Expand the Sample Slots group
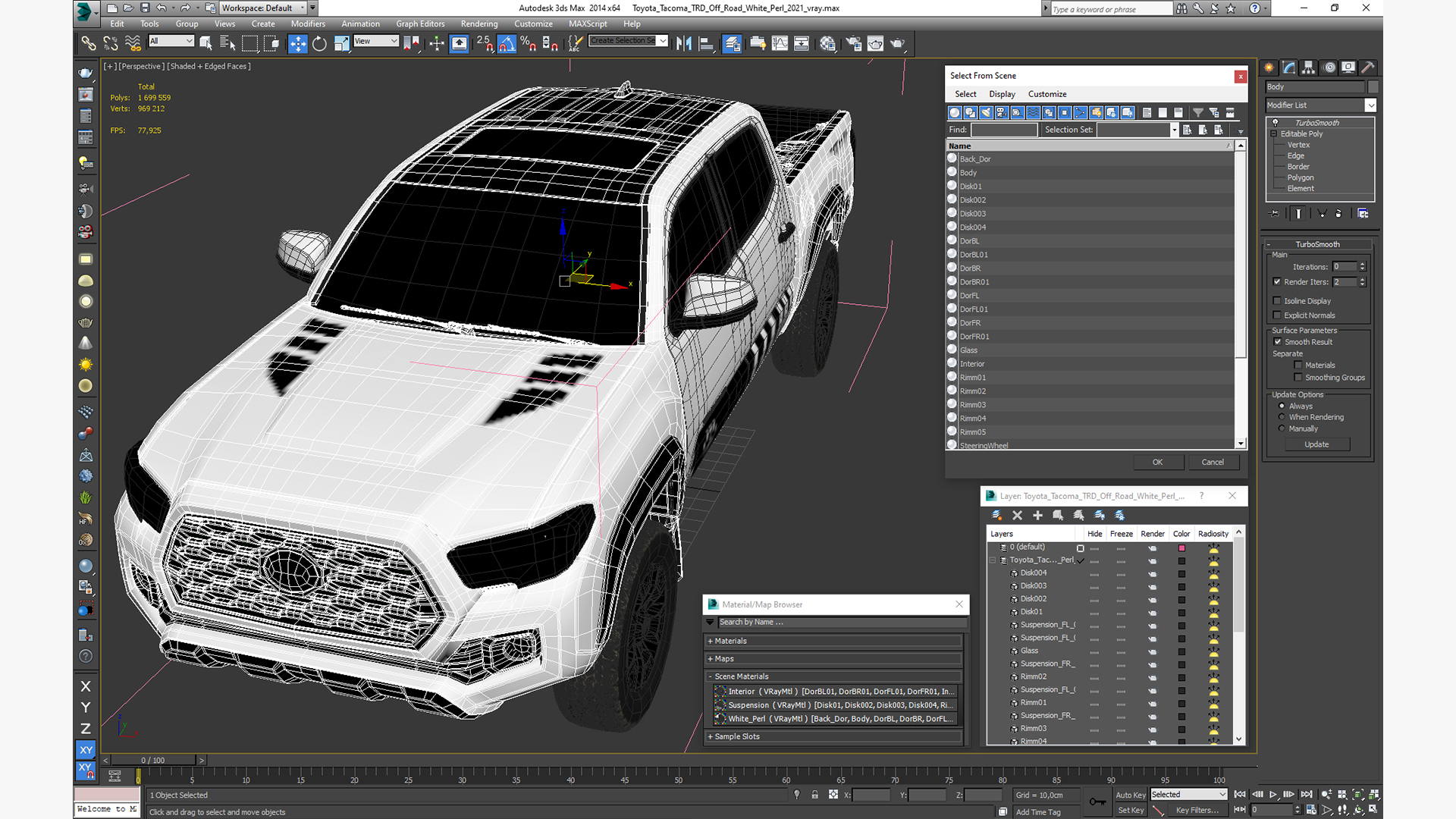Screen dimensions: 1456x819 [x=833, y=736]
